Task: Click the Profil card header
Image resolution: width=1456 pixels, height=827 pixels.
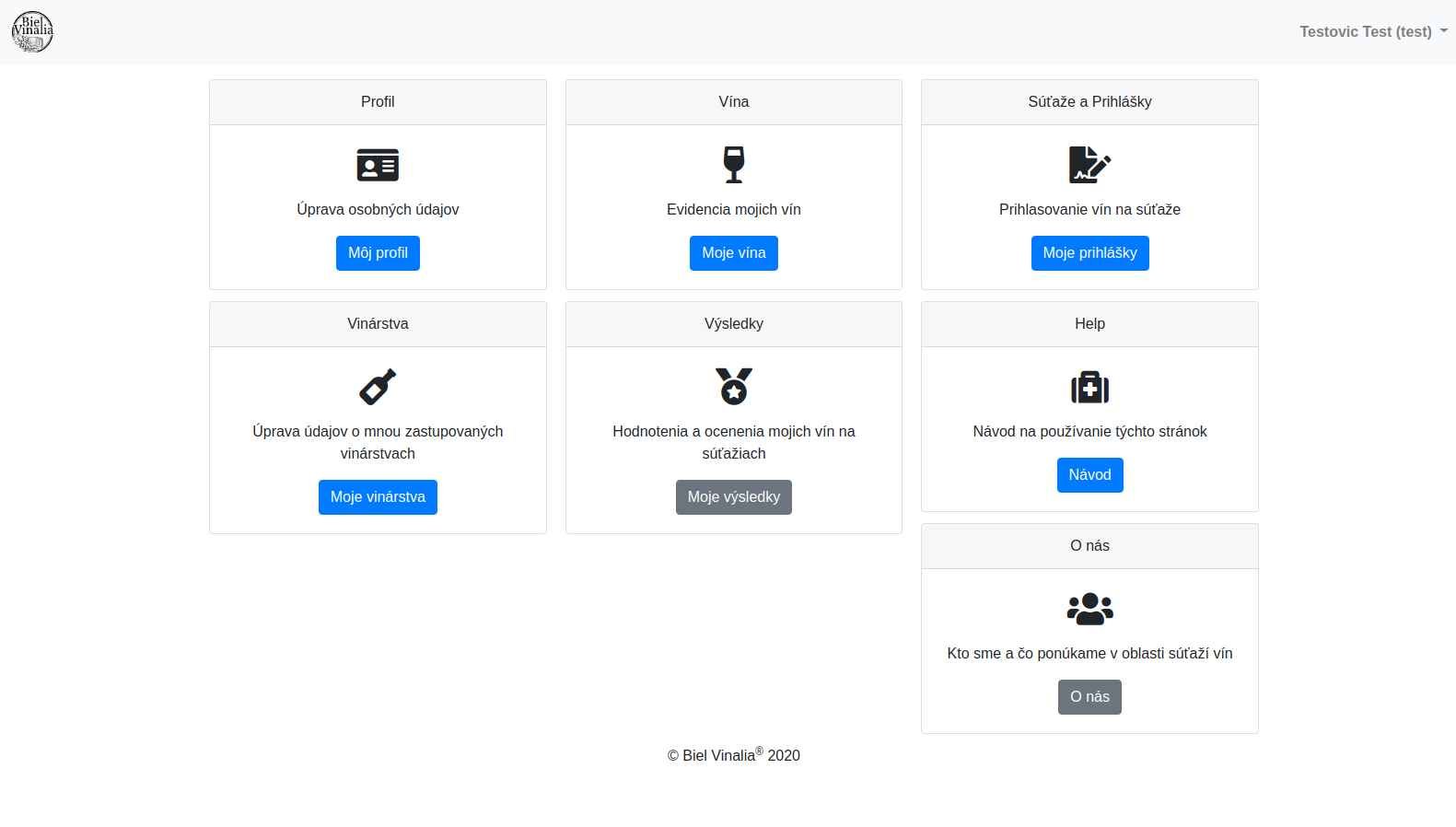Action: click(378, 102)
